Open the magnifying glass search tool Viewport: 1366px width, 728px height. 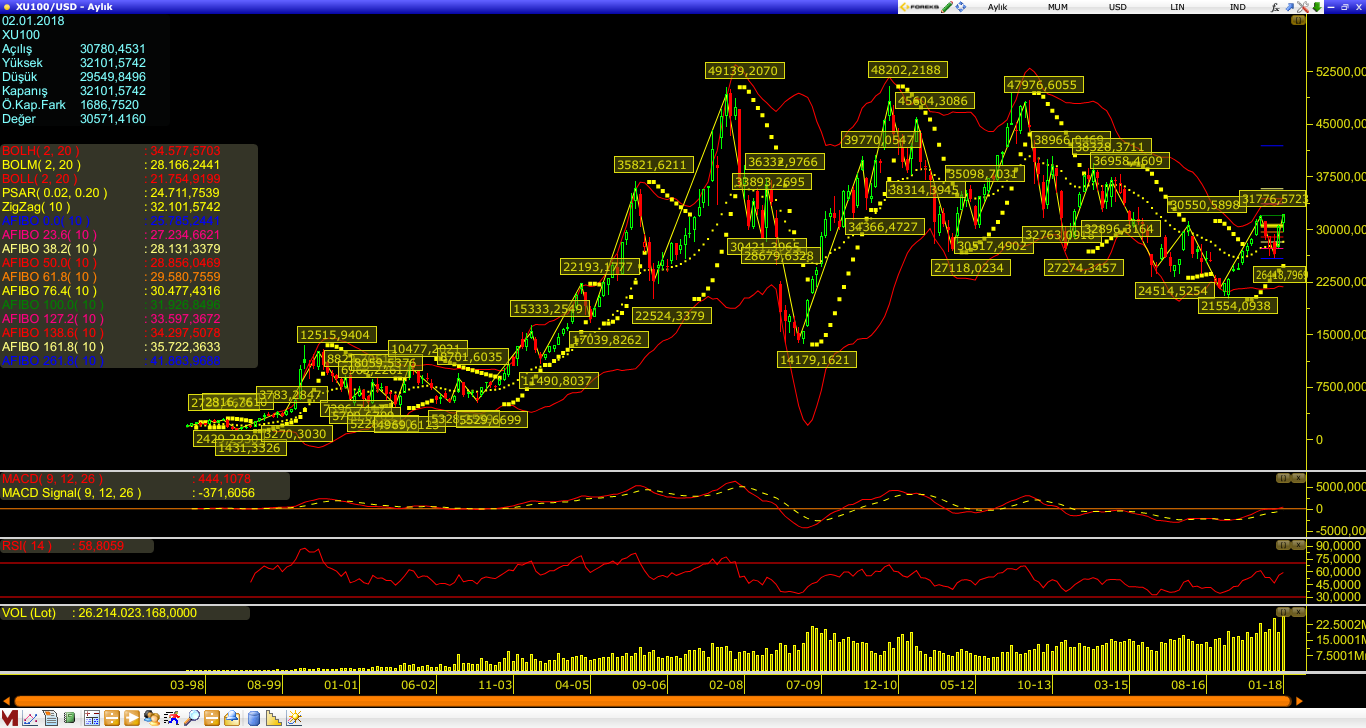point(191,718)
